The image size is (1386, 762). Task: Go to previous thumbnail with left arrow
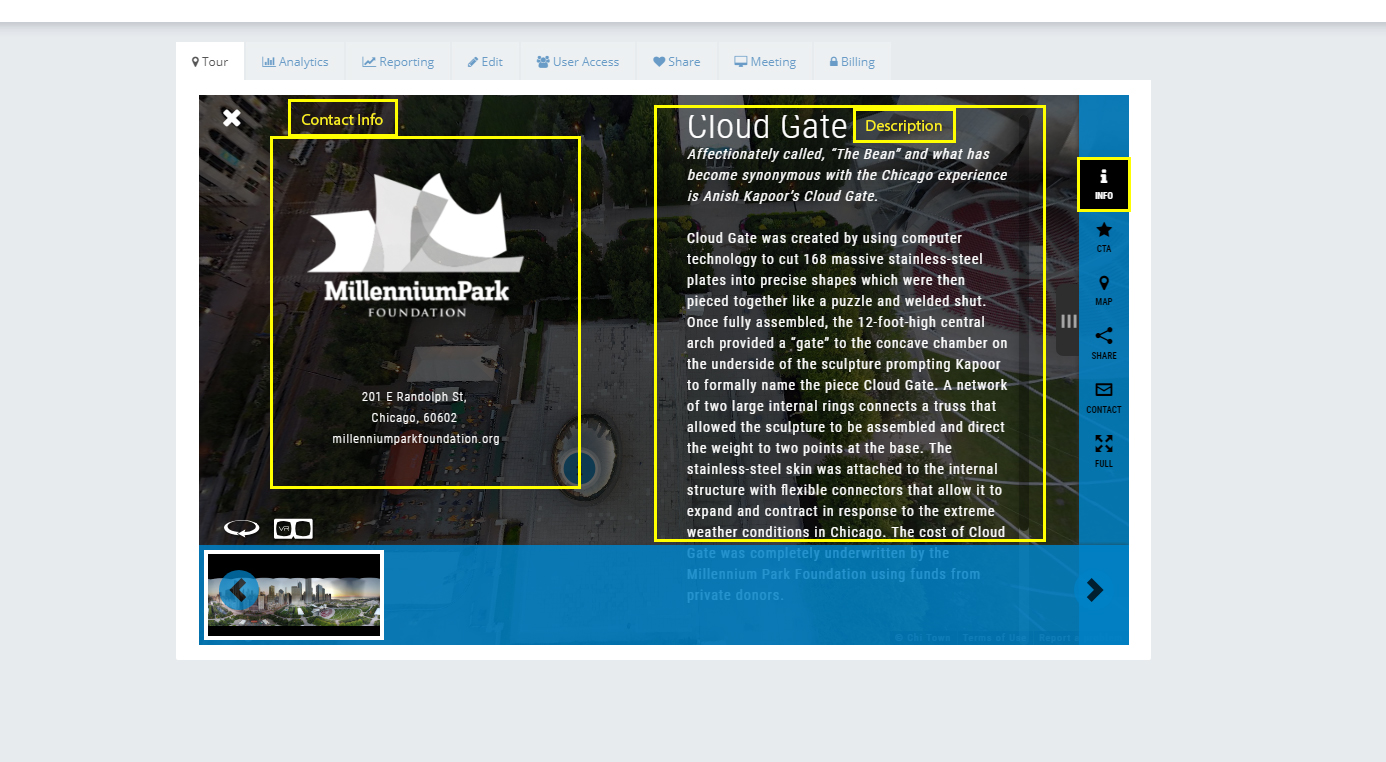238,590
